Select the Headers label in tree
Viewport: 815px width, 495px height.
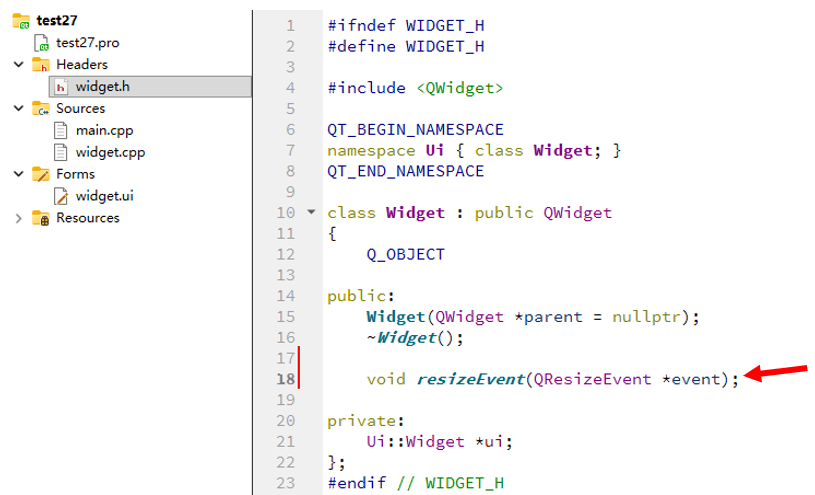82,64
